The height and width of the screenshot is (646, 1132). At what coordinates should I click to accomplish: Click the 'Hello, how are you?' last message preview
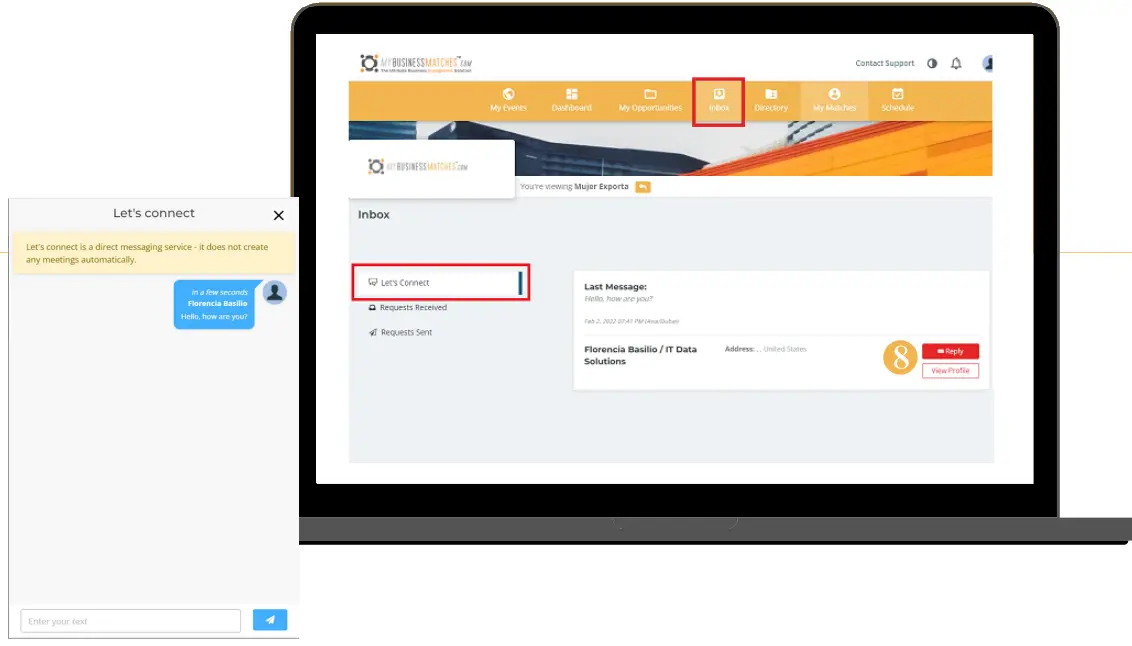[618, 299]
